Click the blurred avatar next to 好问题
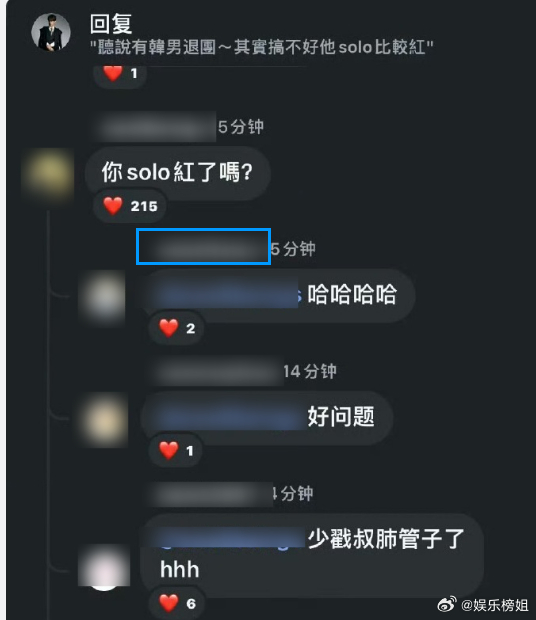Image resolution: width=536 pixels, height=620 pixels. (x=104, y=420)
